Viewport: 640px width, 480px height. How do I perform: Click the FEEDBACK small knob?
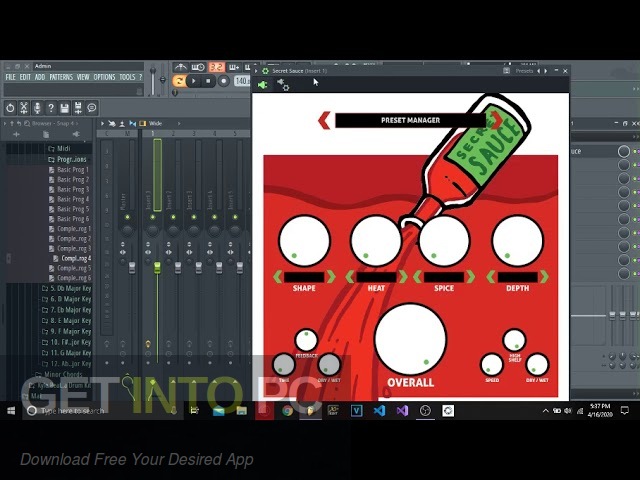[x=306, y=340]
